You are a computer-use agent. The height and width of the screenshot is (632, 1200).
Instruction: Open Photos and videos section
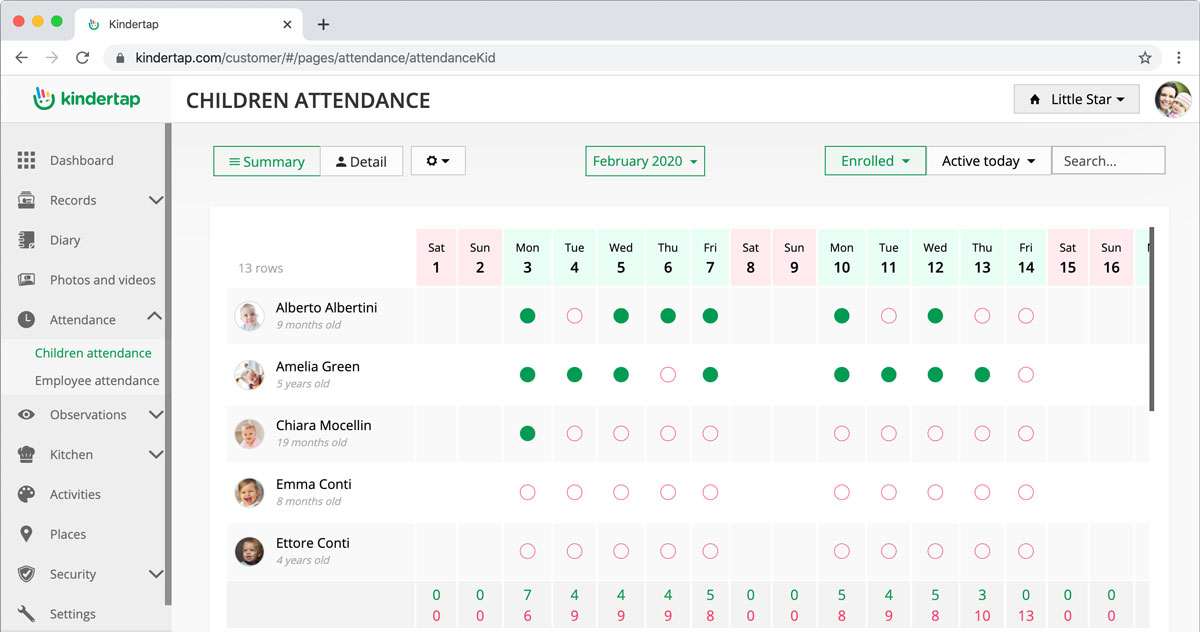27,280
